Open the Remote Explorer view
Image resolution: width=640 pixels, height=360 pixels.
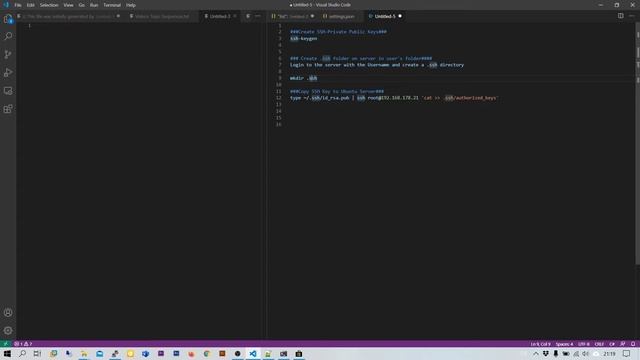(8, 91)
